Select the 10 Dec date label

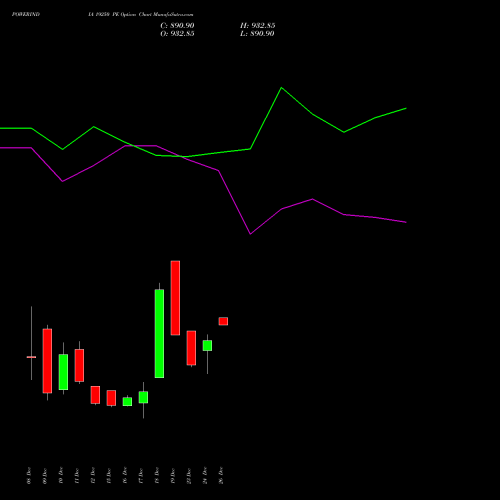(61, 476)
